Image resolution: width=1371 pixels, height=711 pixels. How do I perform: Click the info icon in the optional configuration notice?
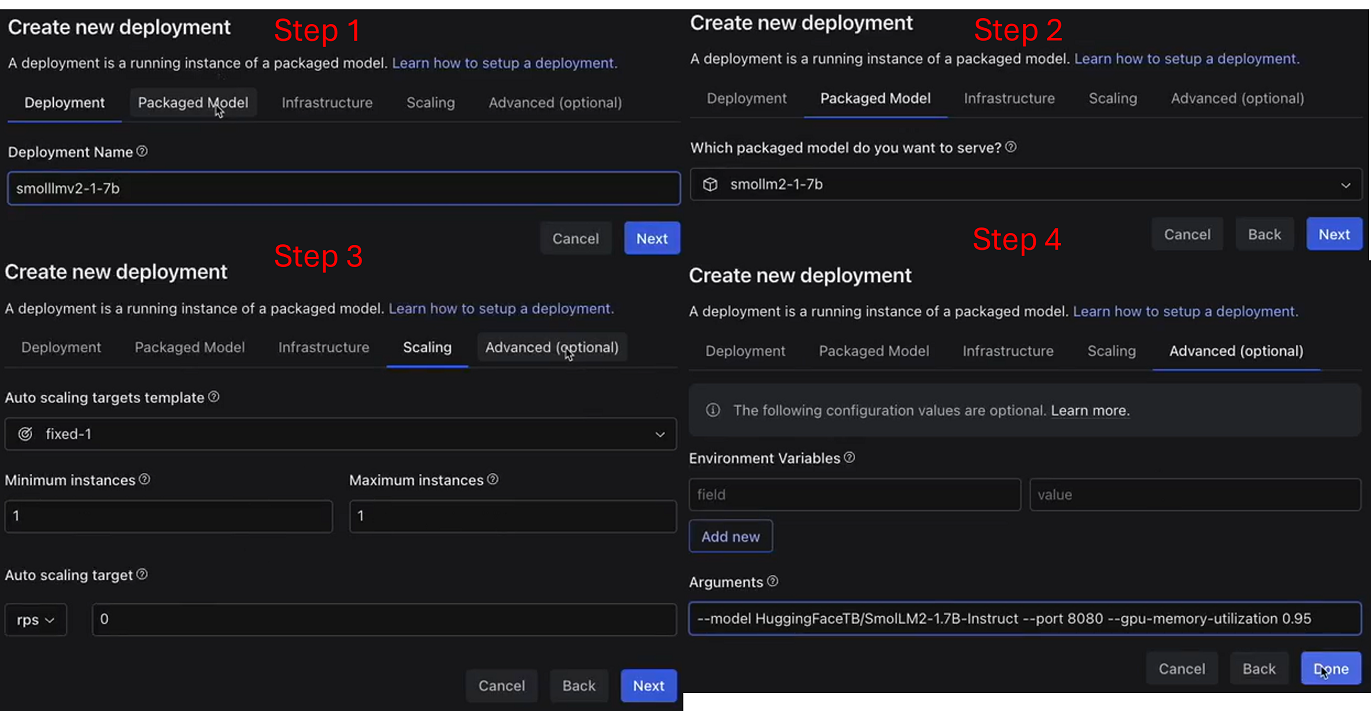tap(714, 410)
